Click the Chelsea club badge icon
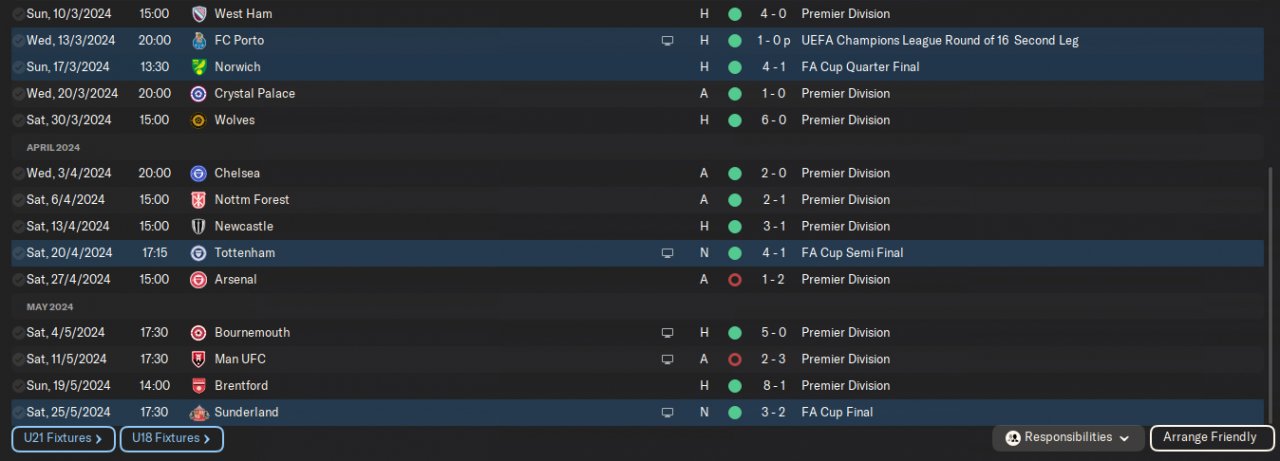The image size is (1280, 461). (x=198, y=173)
